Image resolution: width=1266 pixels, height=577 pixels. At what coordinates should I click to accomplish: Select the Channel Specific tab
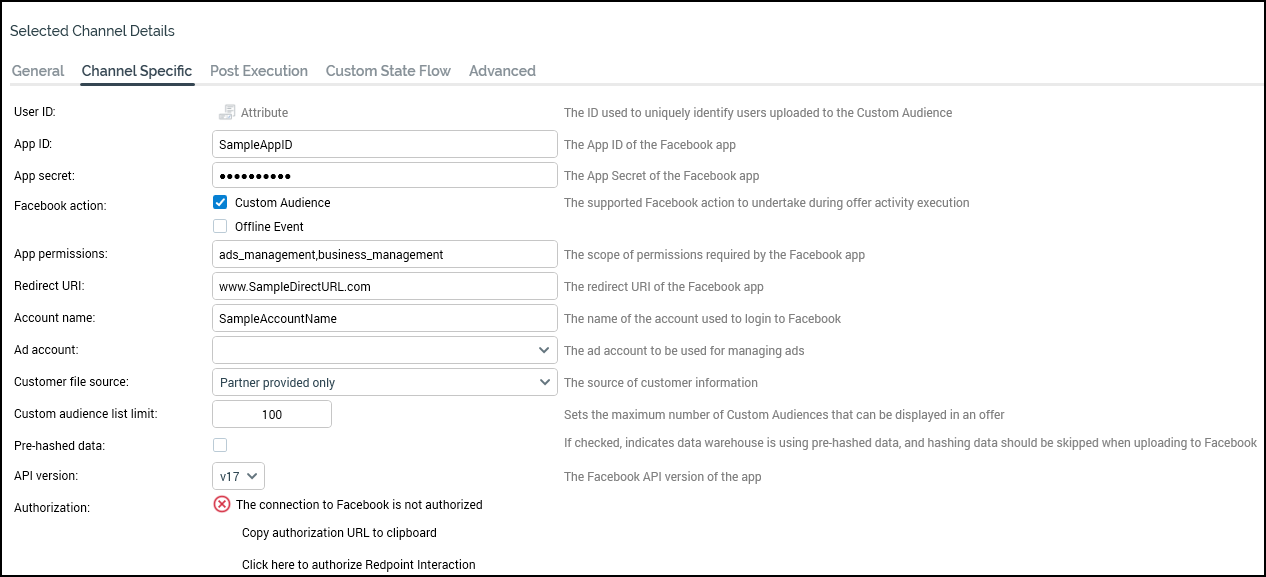pyautogui.click(x=137, y=71)
